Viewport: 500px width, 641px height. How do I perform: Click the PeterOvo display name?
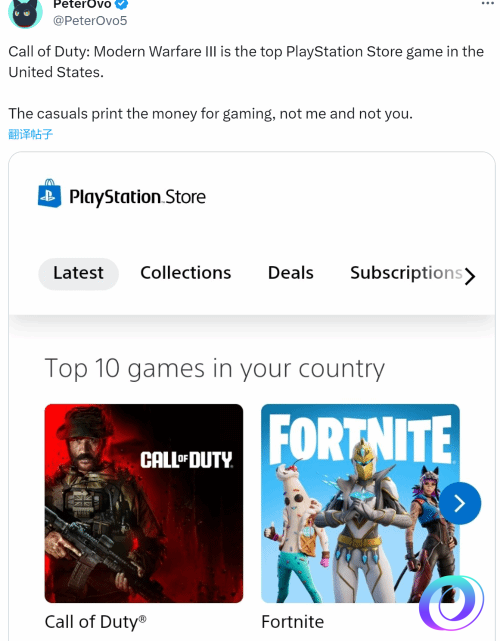82,4
